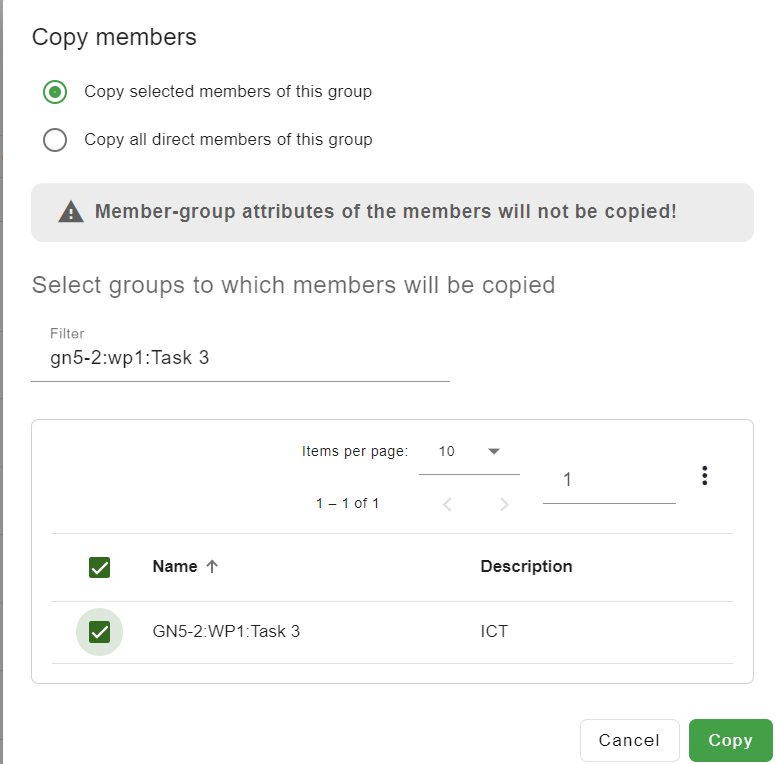Sort by Name column header
This screenshot has height=764, width=777.
coord(175,566)
